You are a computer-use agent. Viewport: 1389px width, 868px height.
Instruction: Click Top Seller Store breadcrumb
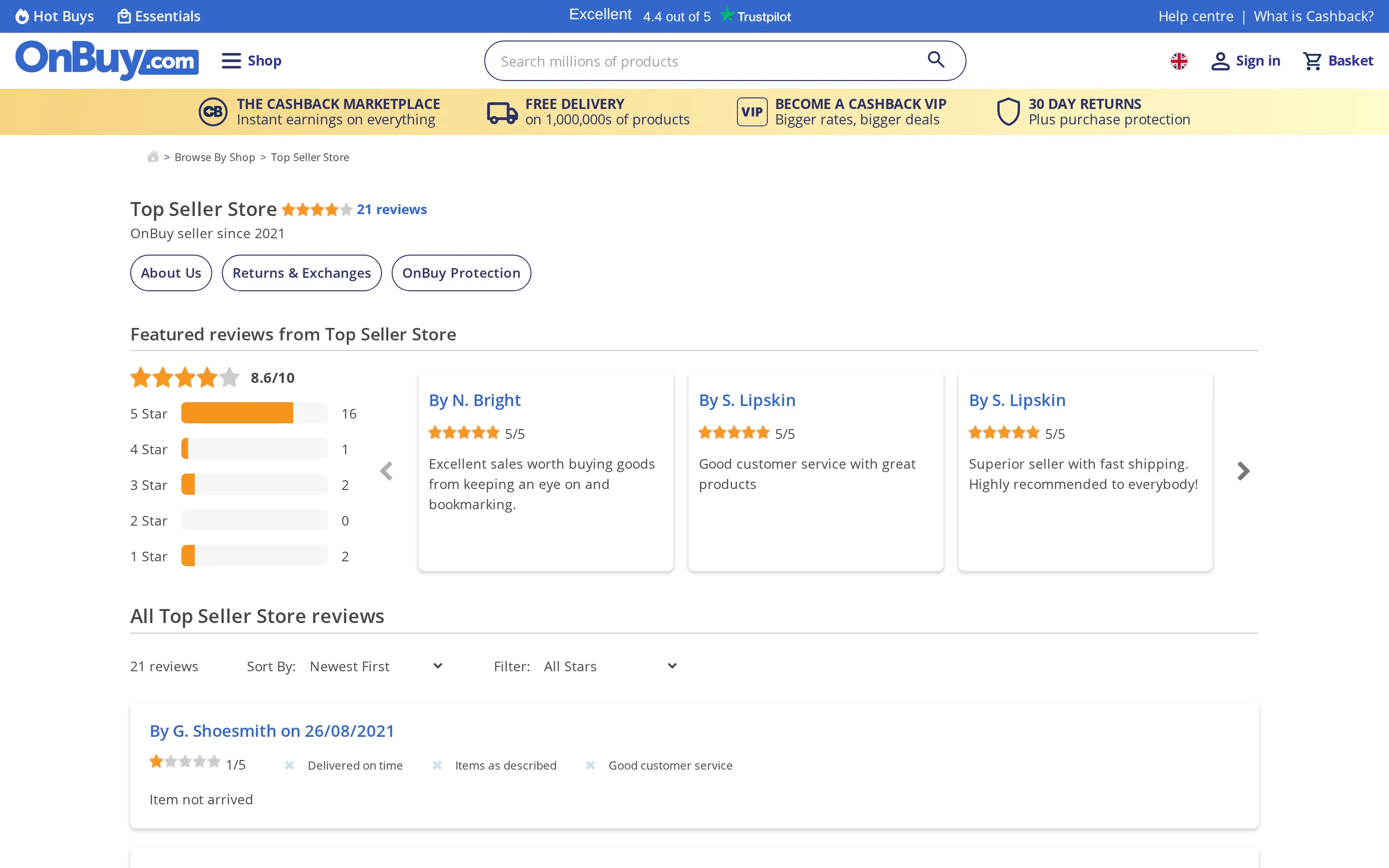point(310,157)
